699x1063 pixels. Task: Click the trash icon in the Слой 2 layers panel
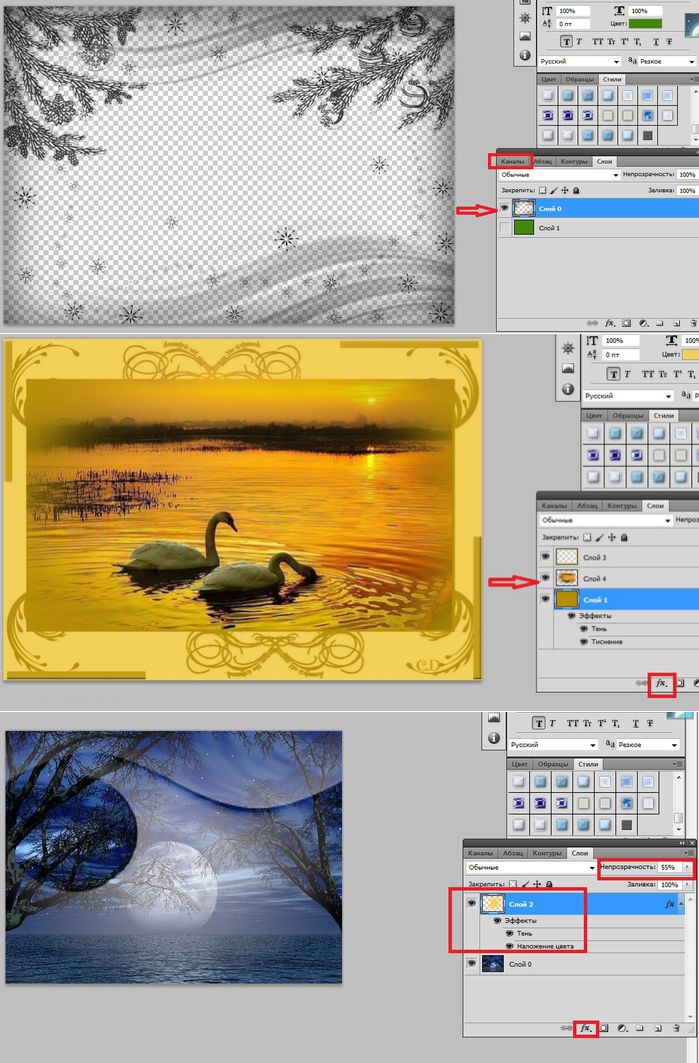(676, 1028)
